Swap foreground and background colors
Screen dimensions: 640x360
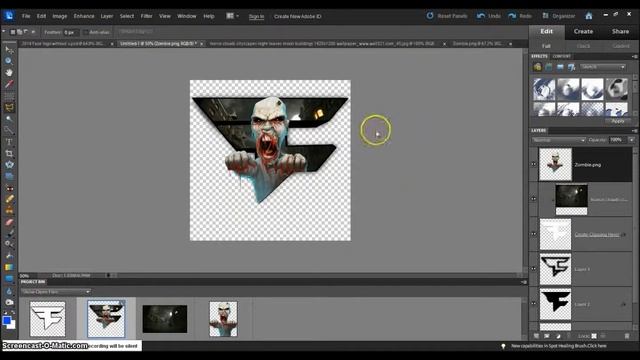coord(13,313)
